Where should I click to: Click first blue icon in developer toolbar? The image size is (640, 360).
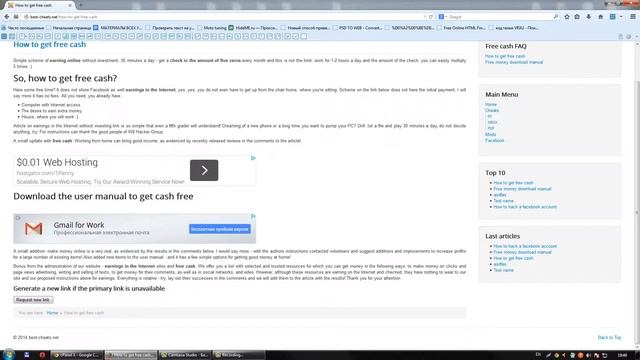(x=4, y=36)
